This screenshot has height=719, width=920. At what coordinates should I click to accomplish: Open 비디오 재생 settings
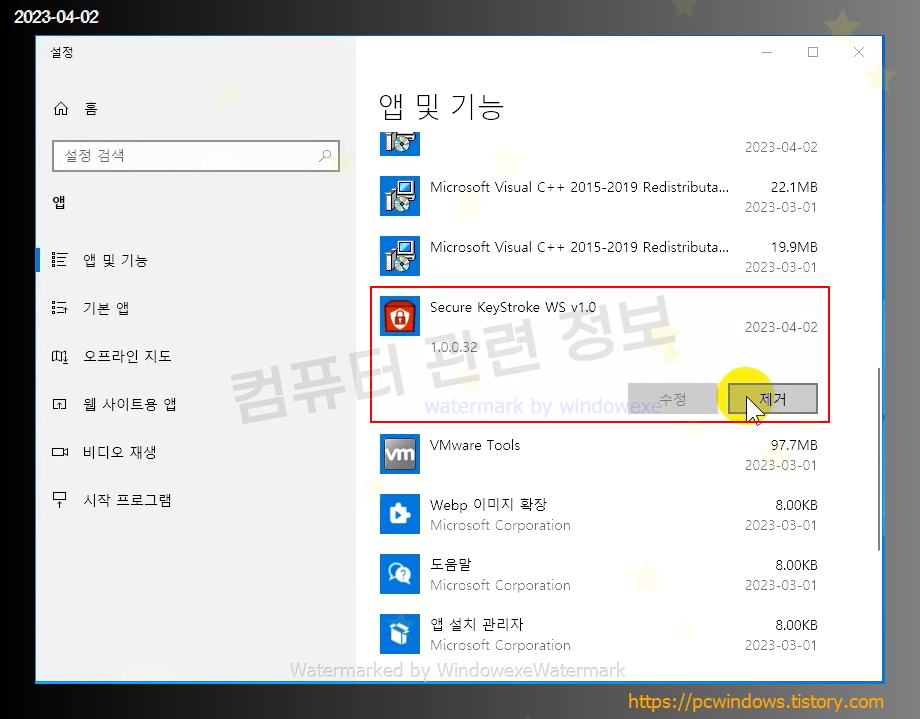[x=195, y=453]
